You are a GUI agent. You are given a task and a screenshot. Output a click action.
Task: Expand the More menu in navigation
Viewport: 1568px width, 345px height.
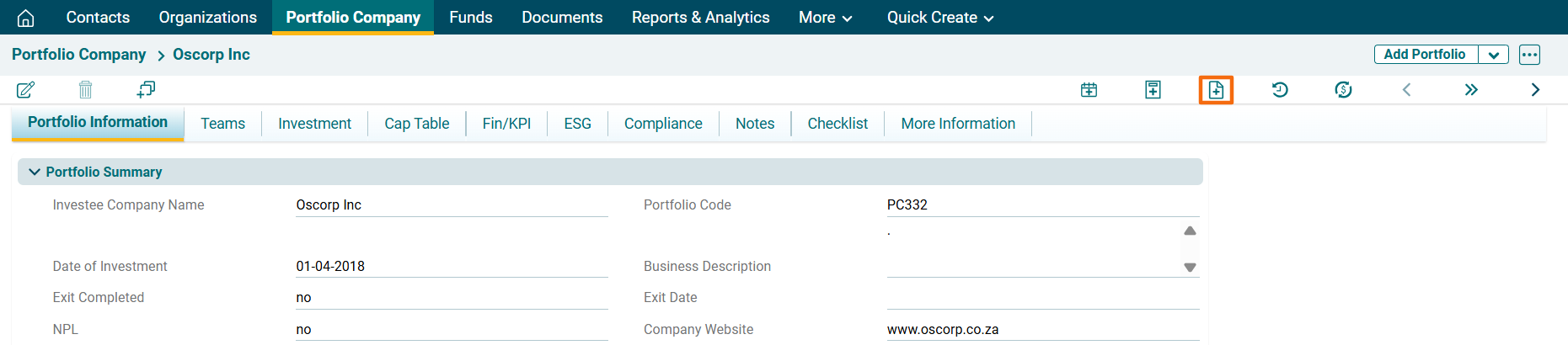pos(825,18)
